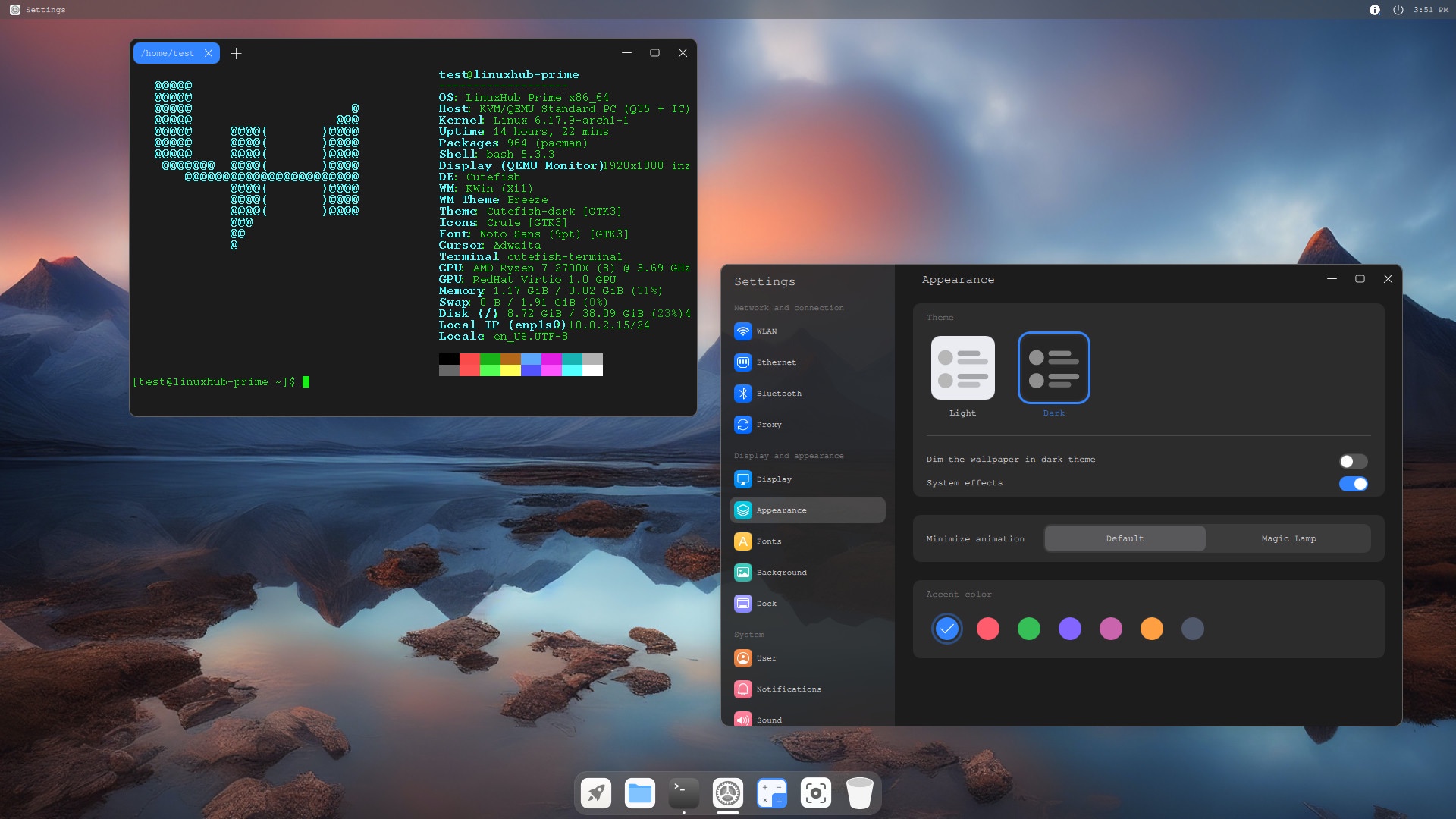The width and height of the screenshot is (1456, 819).
Task: Select Default minimize animation
Action: 1124,538
